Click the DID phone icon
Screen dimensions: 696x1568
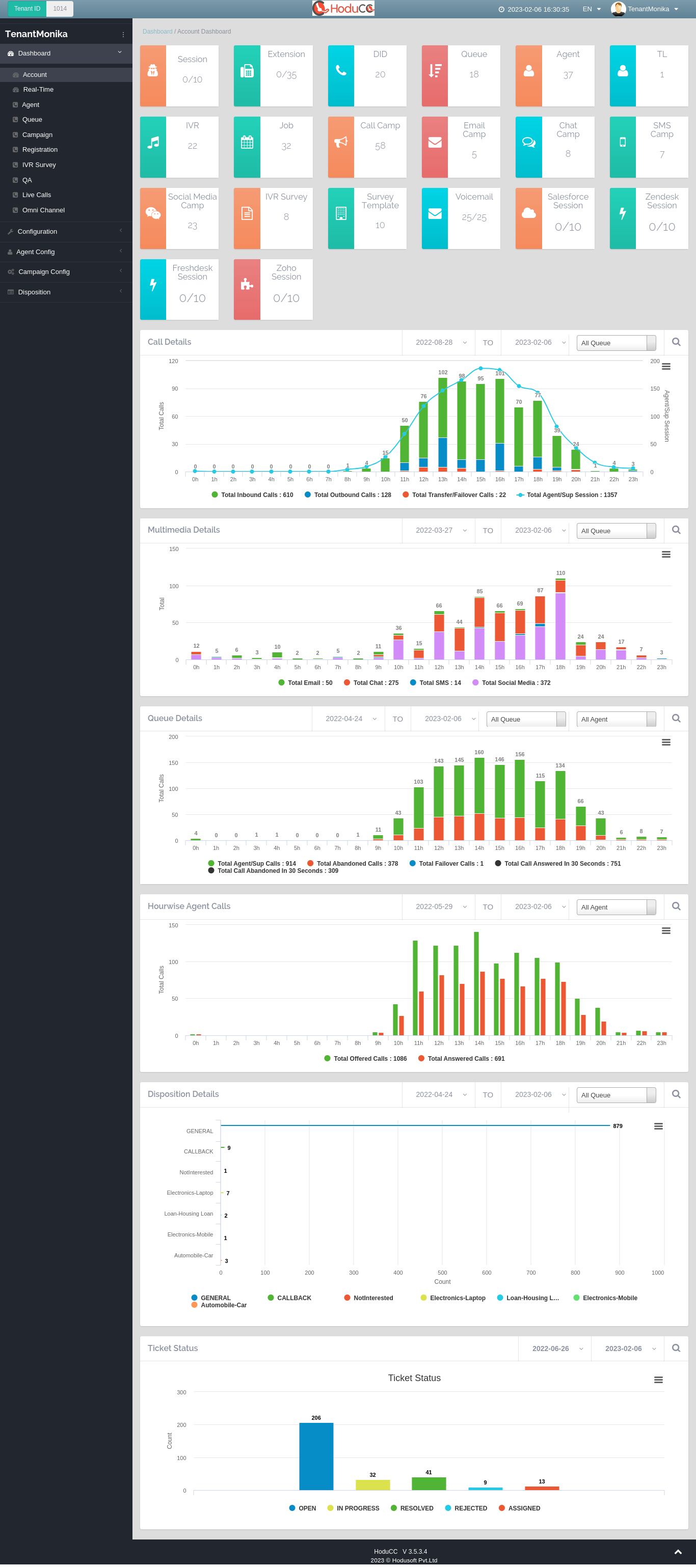[341, 71]
